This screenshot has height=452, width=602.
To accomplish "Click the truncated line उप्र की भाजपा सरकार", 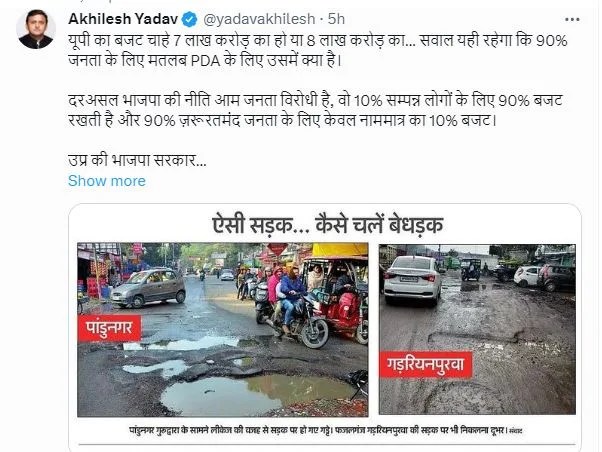I will (137, 160).
